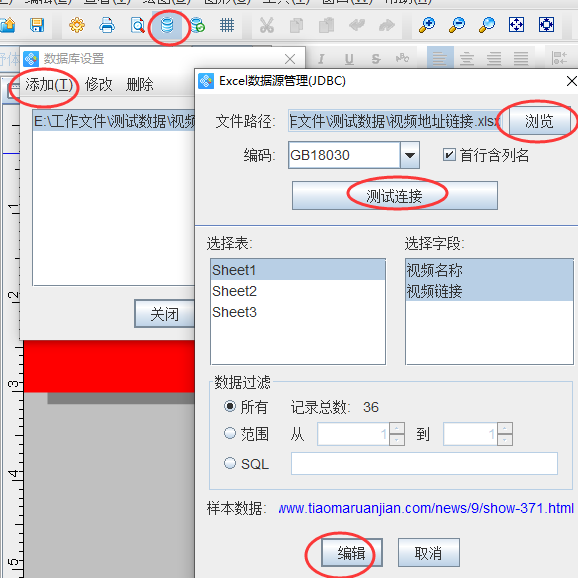Open the 添加(I) menu
The width and height of the screenshot is (578, 578).
49,85
